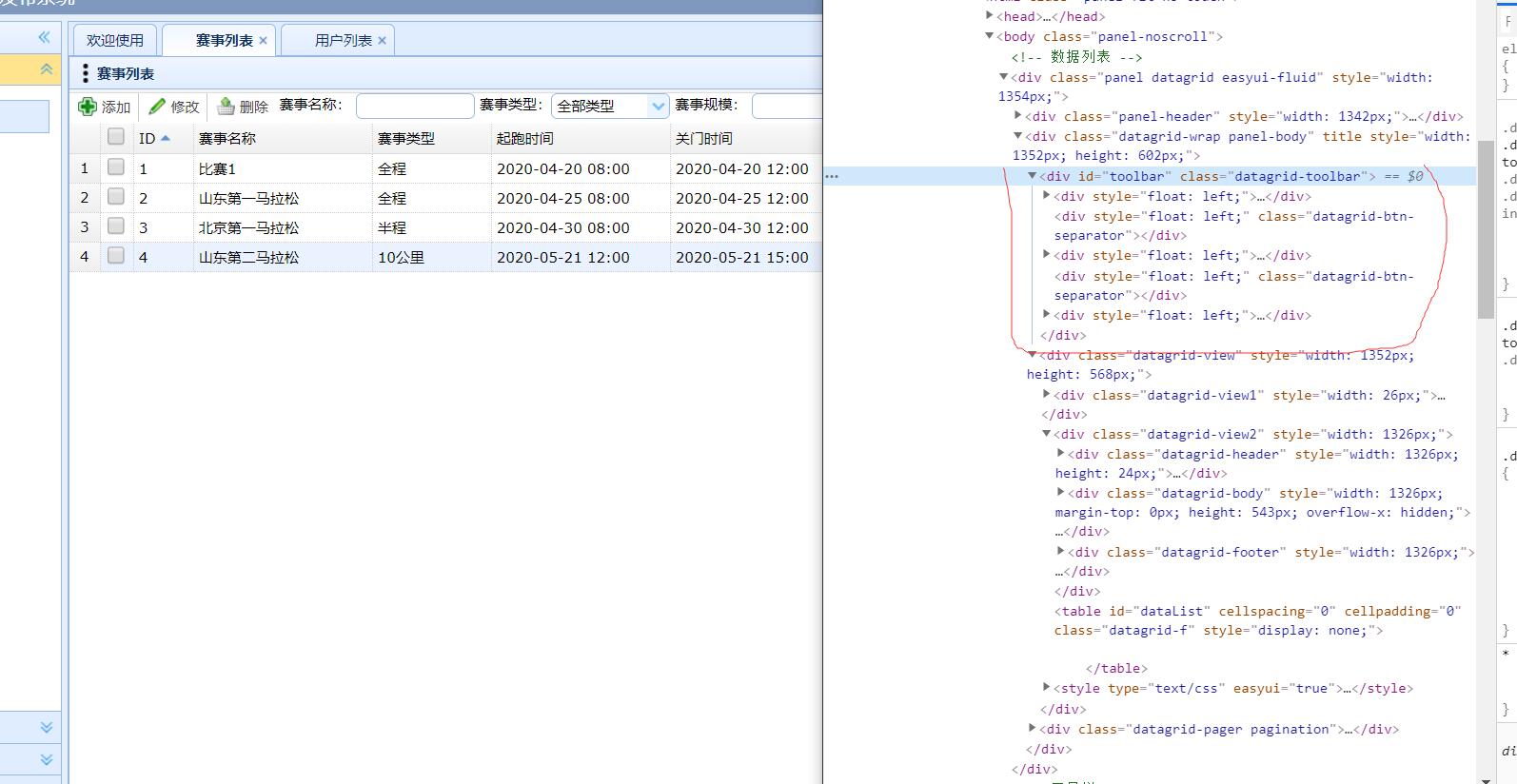Collapse the panel datagrid easyui-fluid div
The width and height of the screenshot is (1517, 784).
coord(1004,77)
